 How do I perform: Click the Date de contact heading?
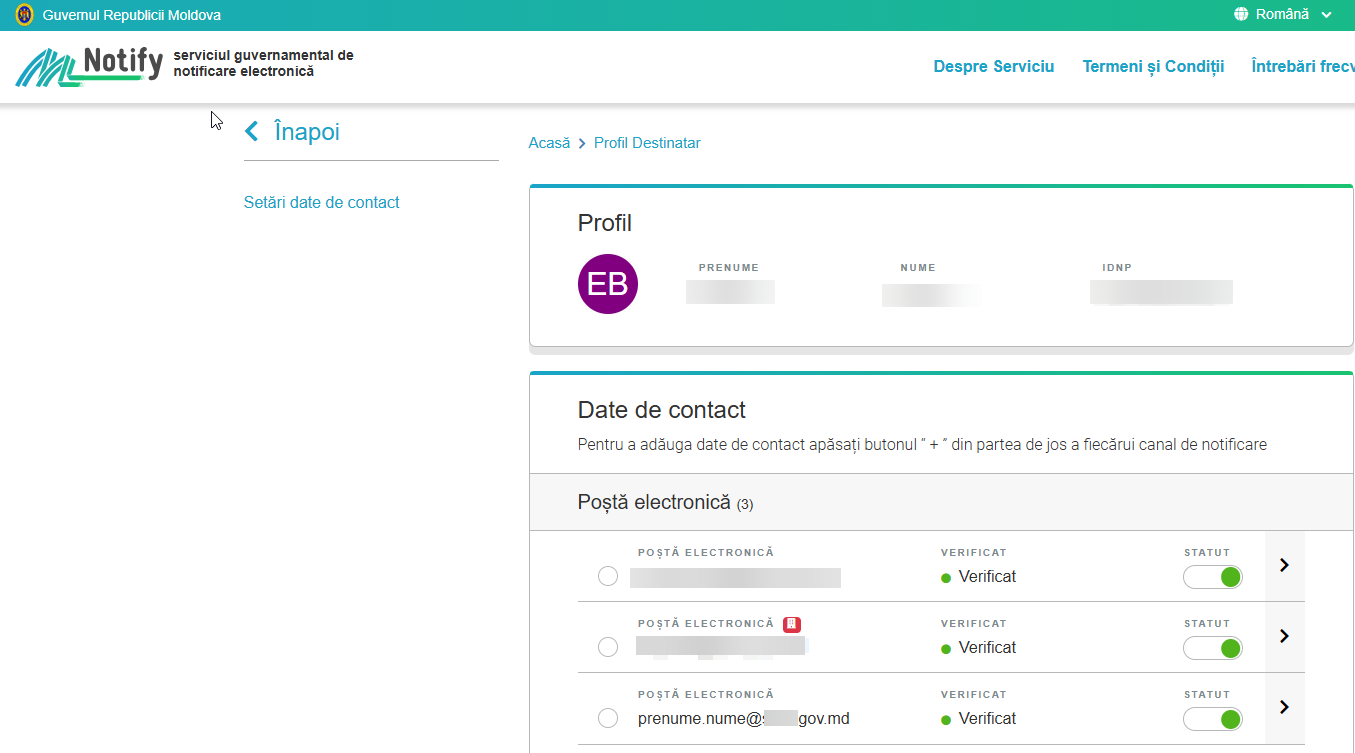(662, 410)
